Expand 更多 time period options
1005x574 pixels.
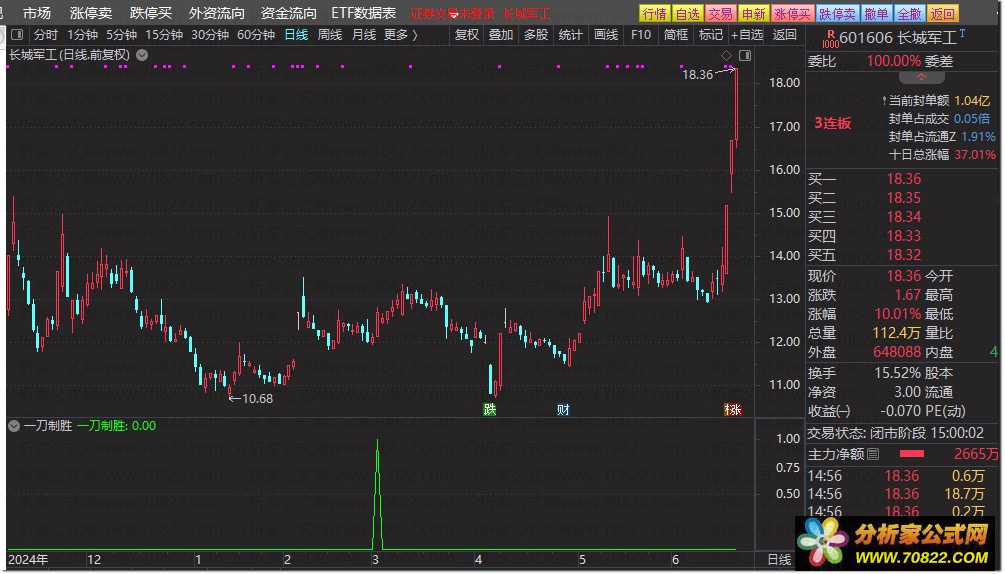401,35
